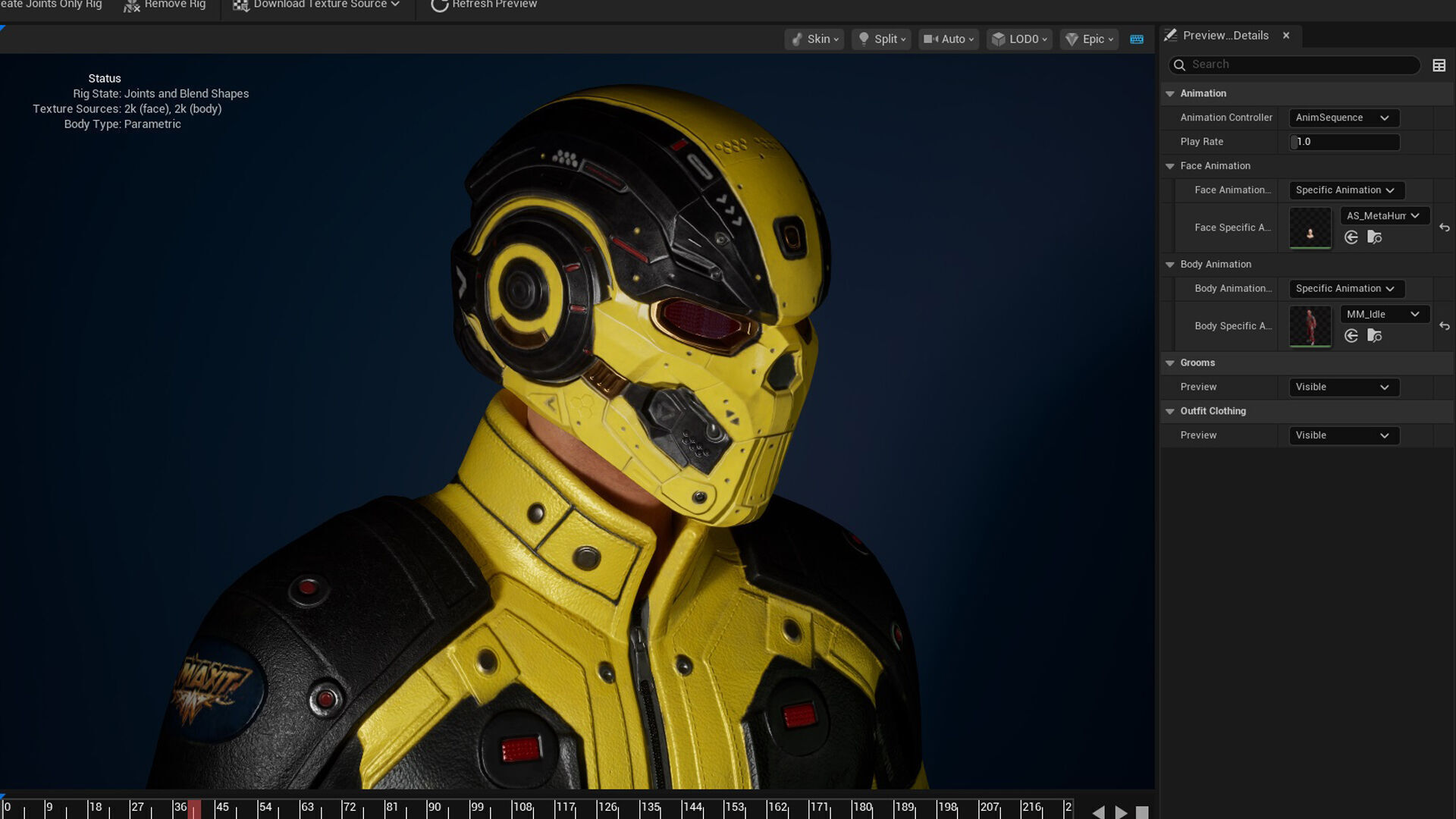Use selected asset for Face Specific Animation
Image resolution: width=1456 pixels, height=819 pixels.
[1351, 238]
